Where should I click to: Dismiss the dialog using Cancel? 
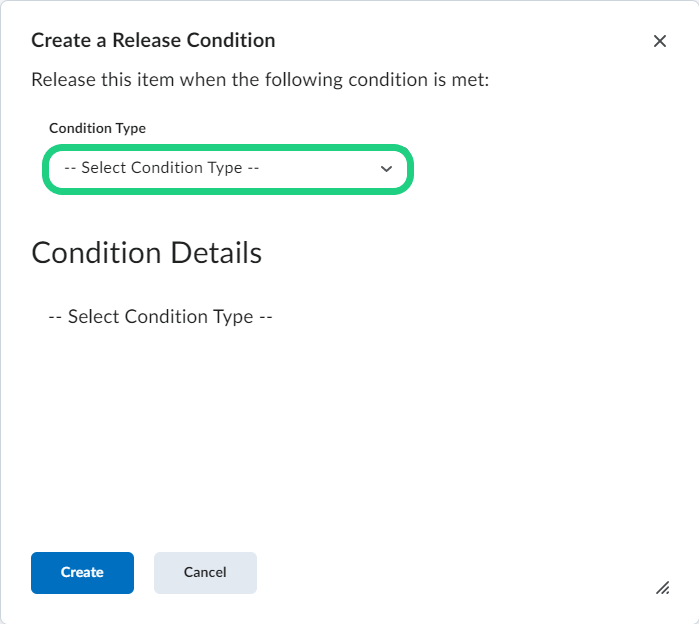205,573
